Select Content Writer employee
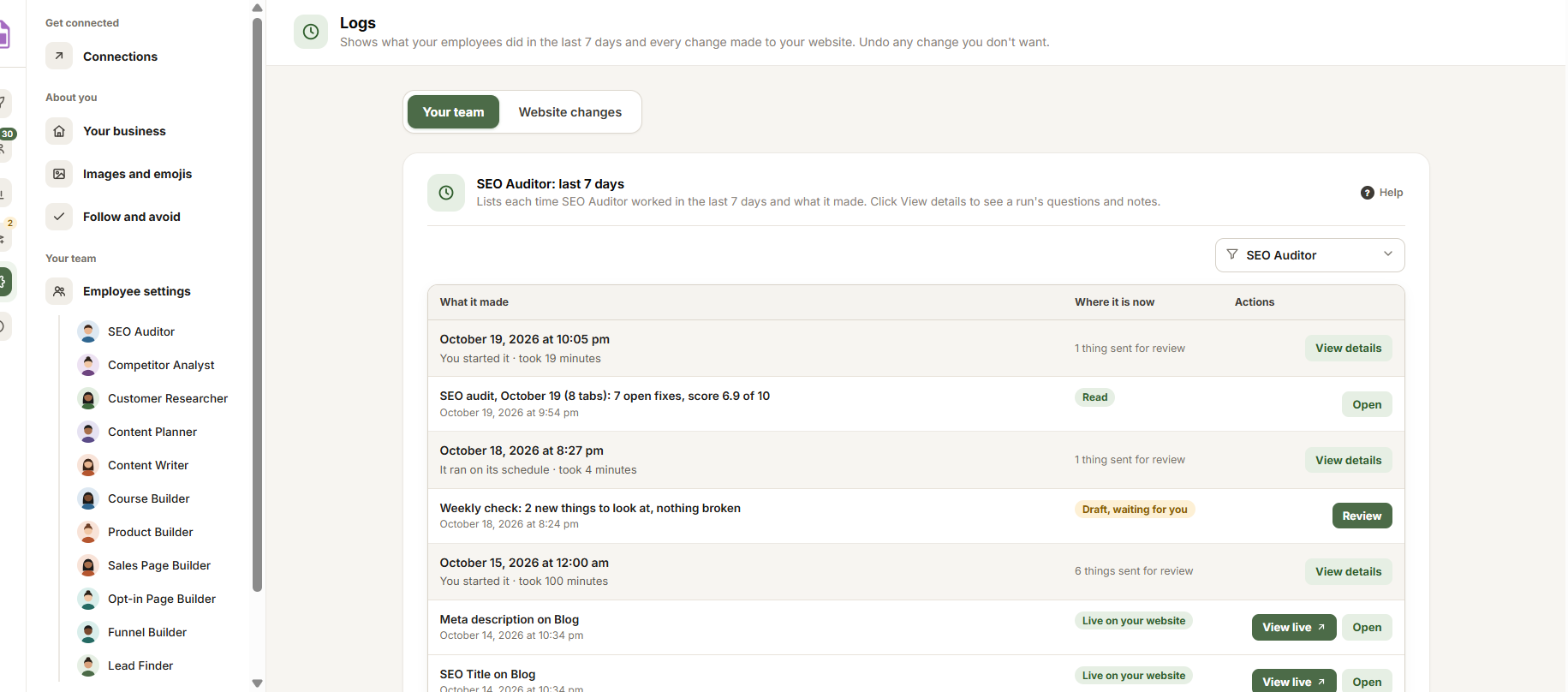 pos(148,465)
